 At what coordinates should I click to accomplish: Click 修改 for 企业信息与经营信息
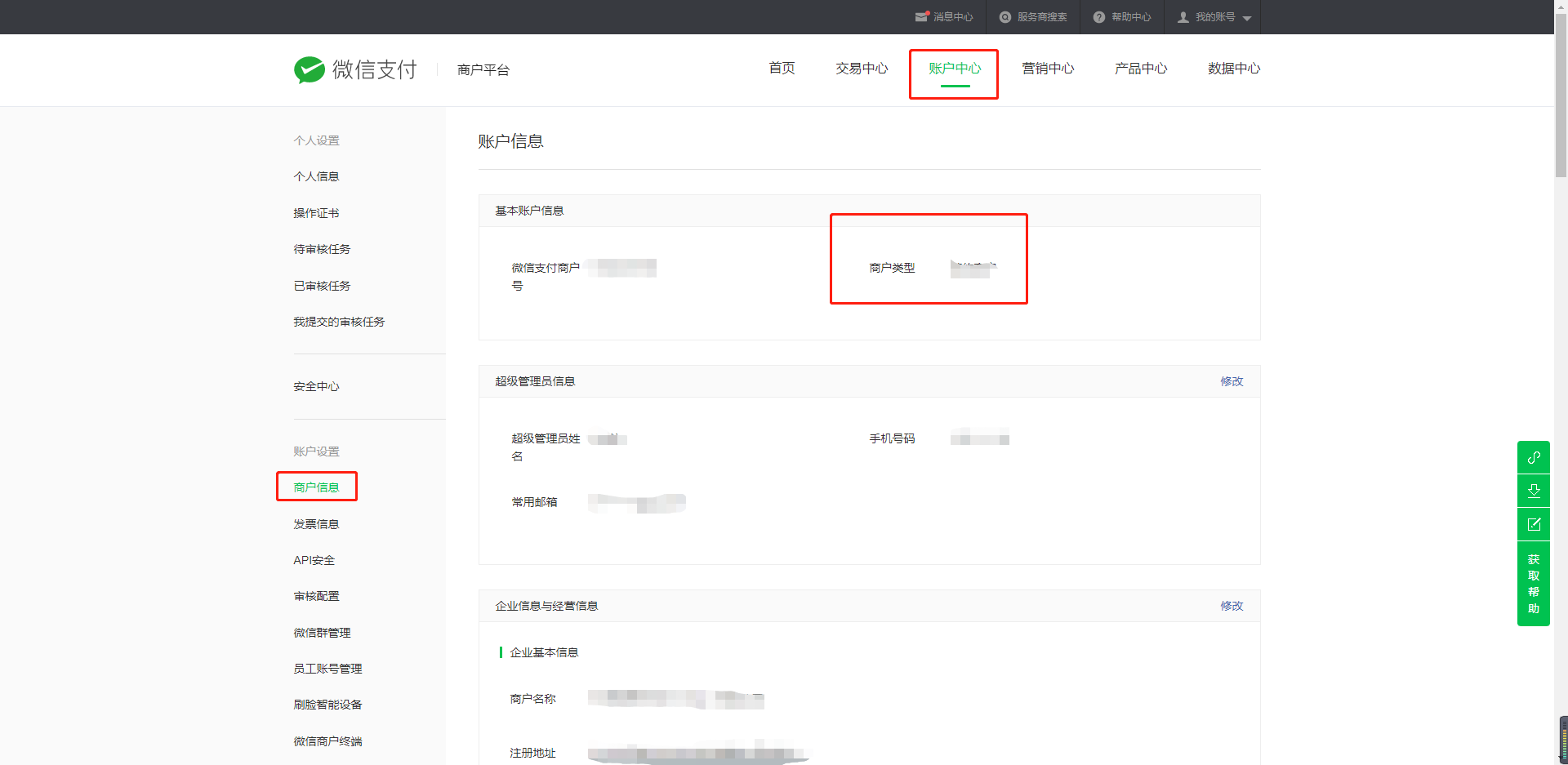click(1232, 606)
